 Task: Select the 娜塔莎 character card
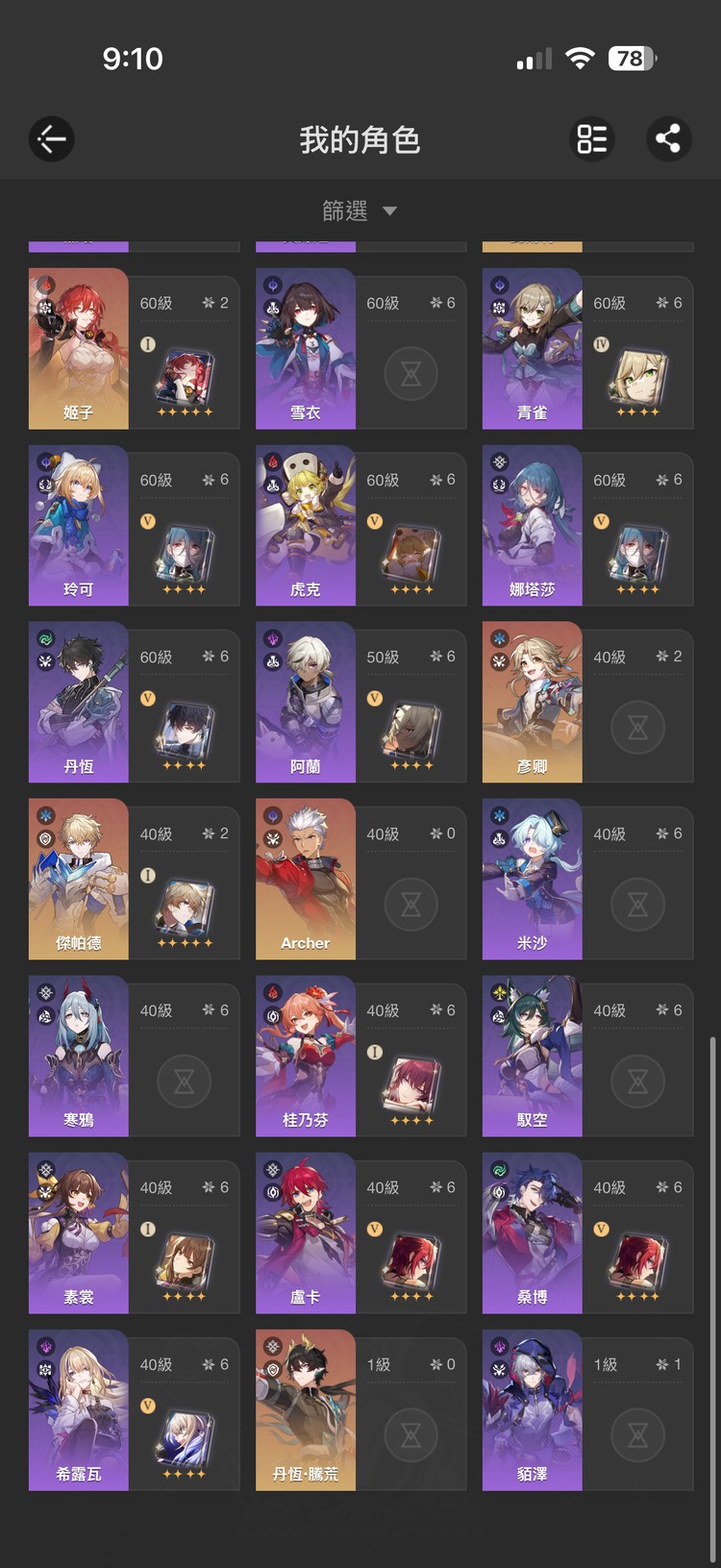click(x=587, y=526)
